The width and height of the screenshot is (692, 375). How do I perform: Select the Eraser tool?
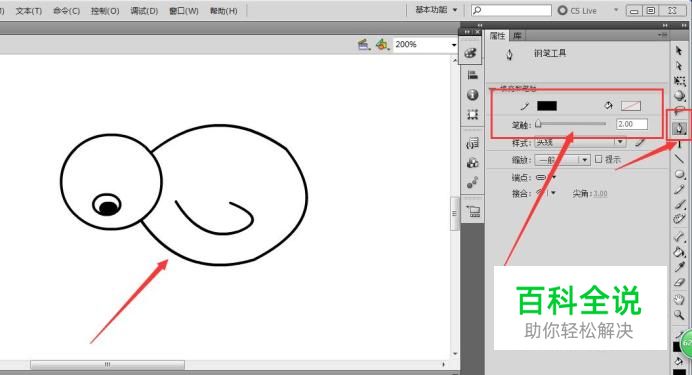679,283
